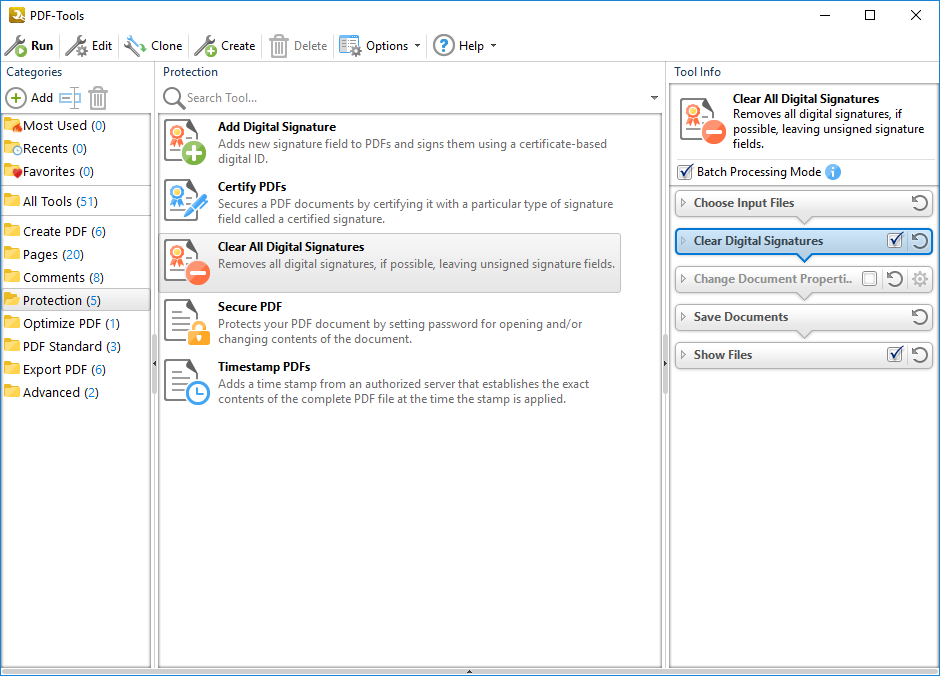This screenshot has height=676, width=940.
Task: Enable the Change Document Properties step checkbox
Action: pyautogui.click(x=870, y=279)
